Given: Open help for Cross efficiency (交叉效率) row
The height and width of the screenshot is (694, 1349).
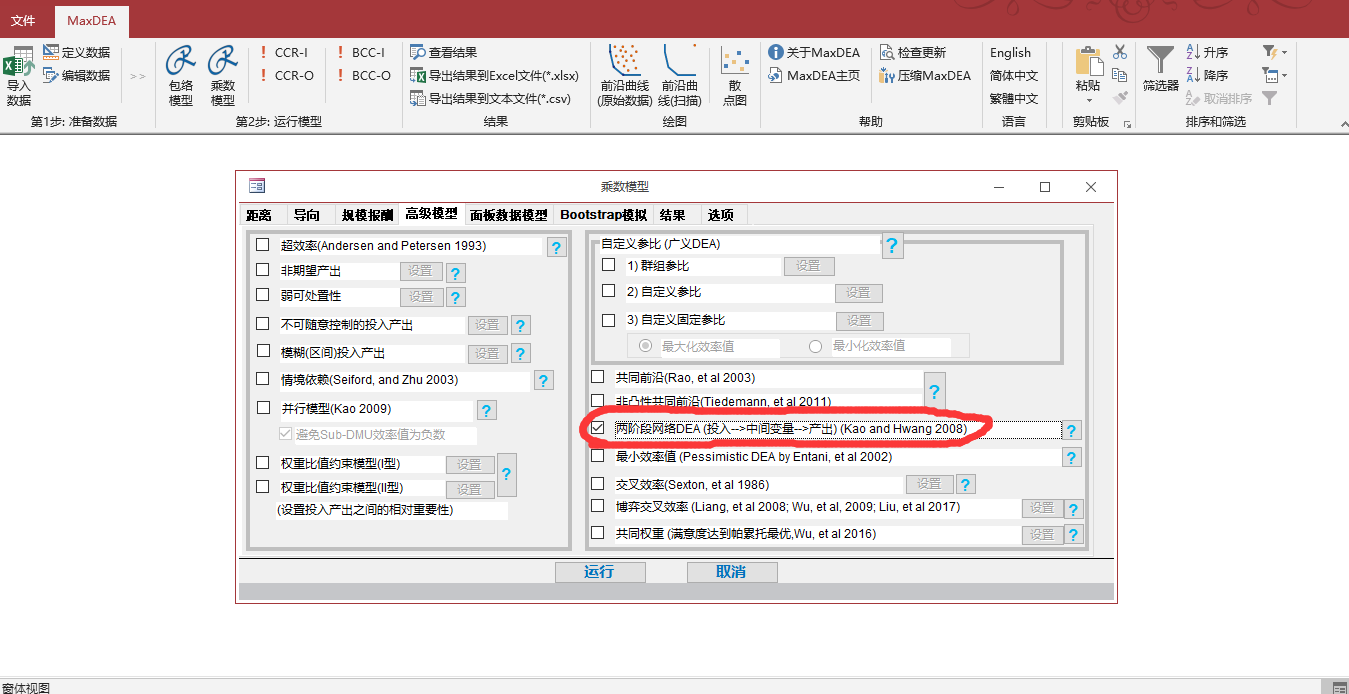Looking at the screenshot, I should [965, 485].
